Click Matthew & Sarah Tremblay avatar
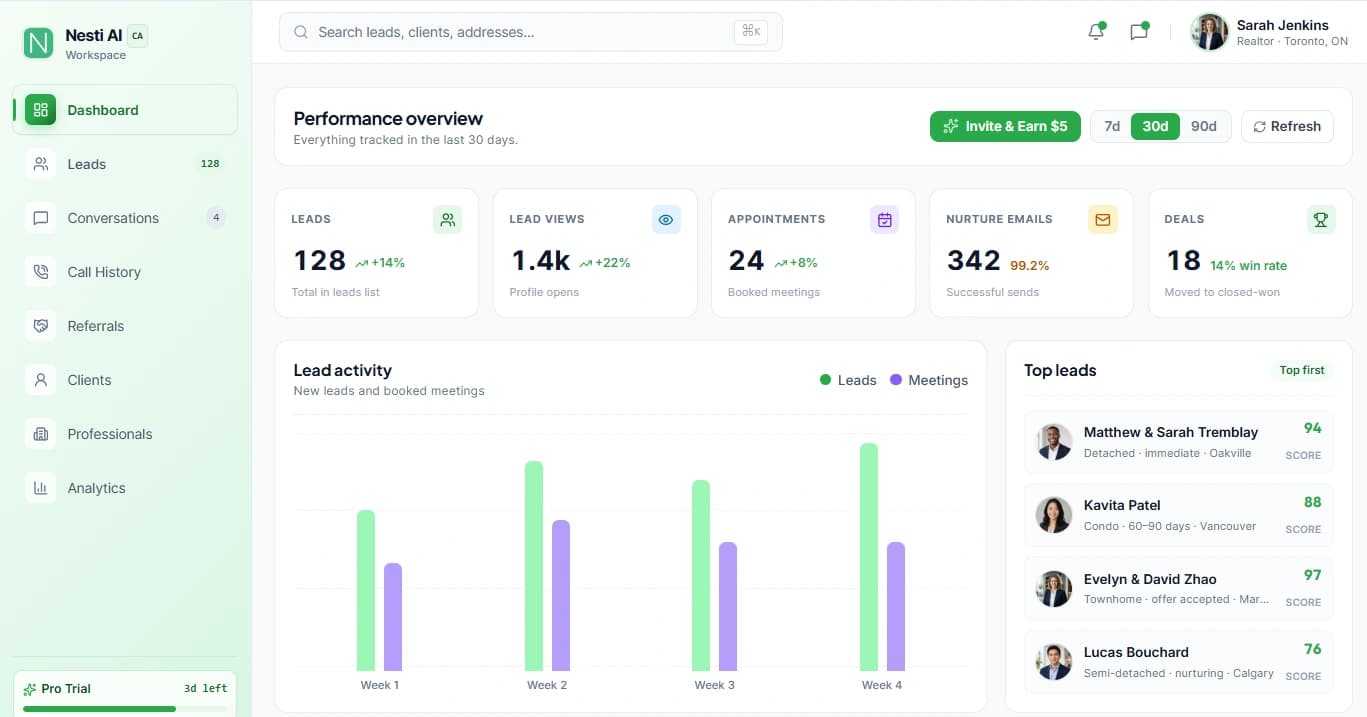This screenshot has width=1367, height=717. 1054,441
